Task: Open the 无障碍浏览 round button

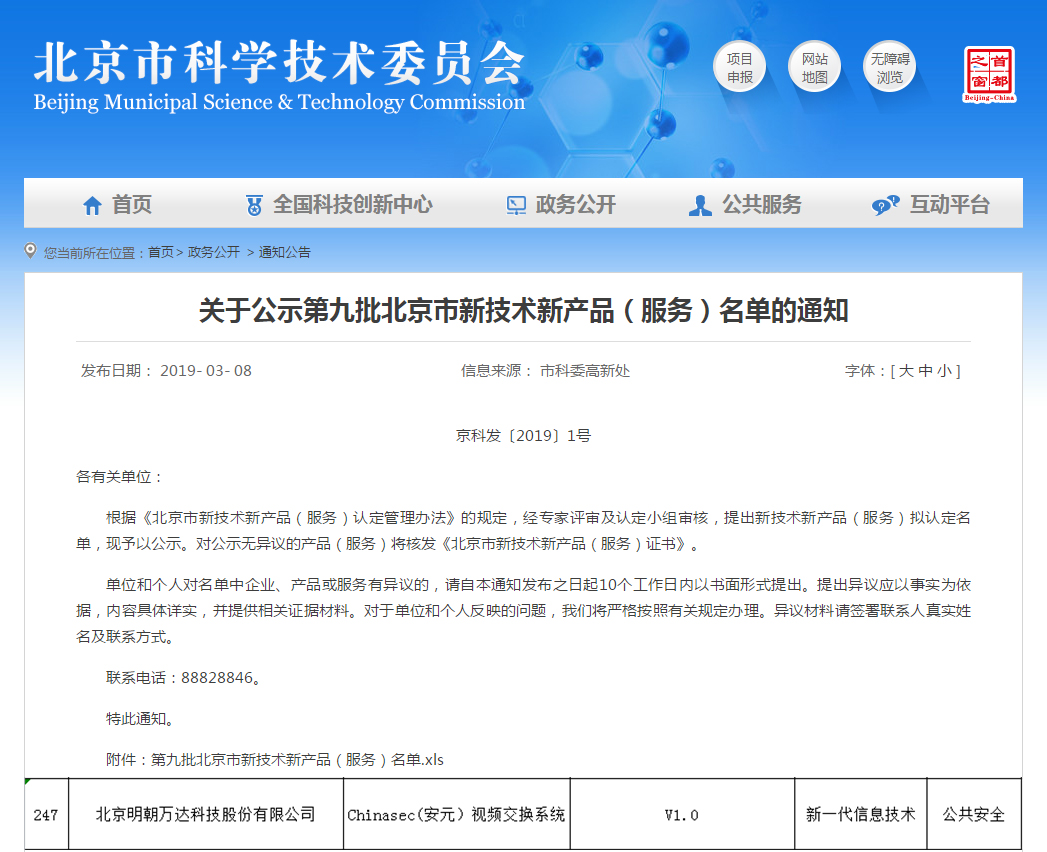Action: [x=889, y=68]
